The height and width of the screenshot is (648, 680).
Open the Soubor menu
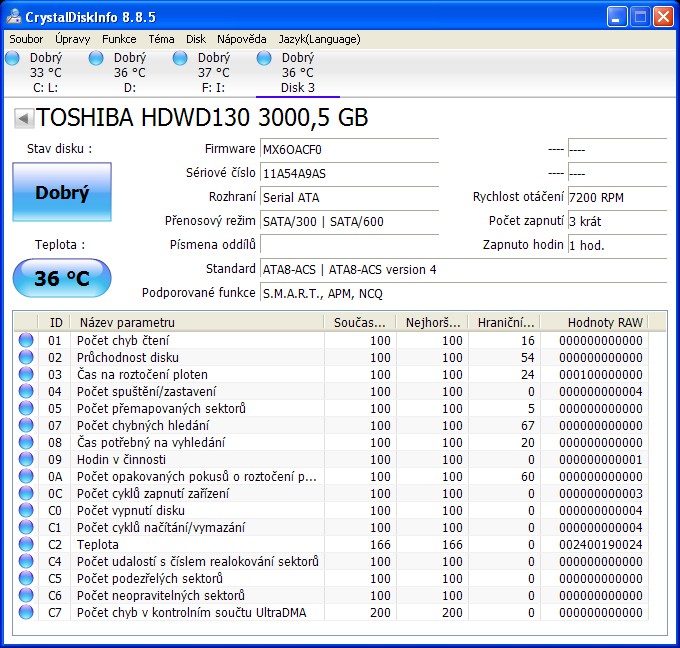pos(26,39)
